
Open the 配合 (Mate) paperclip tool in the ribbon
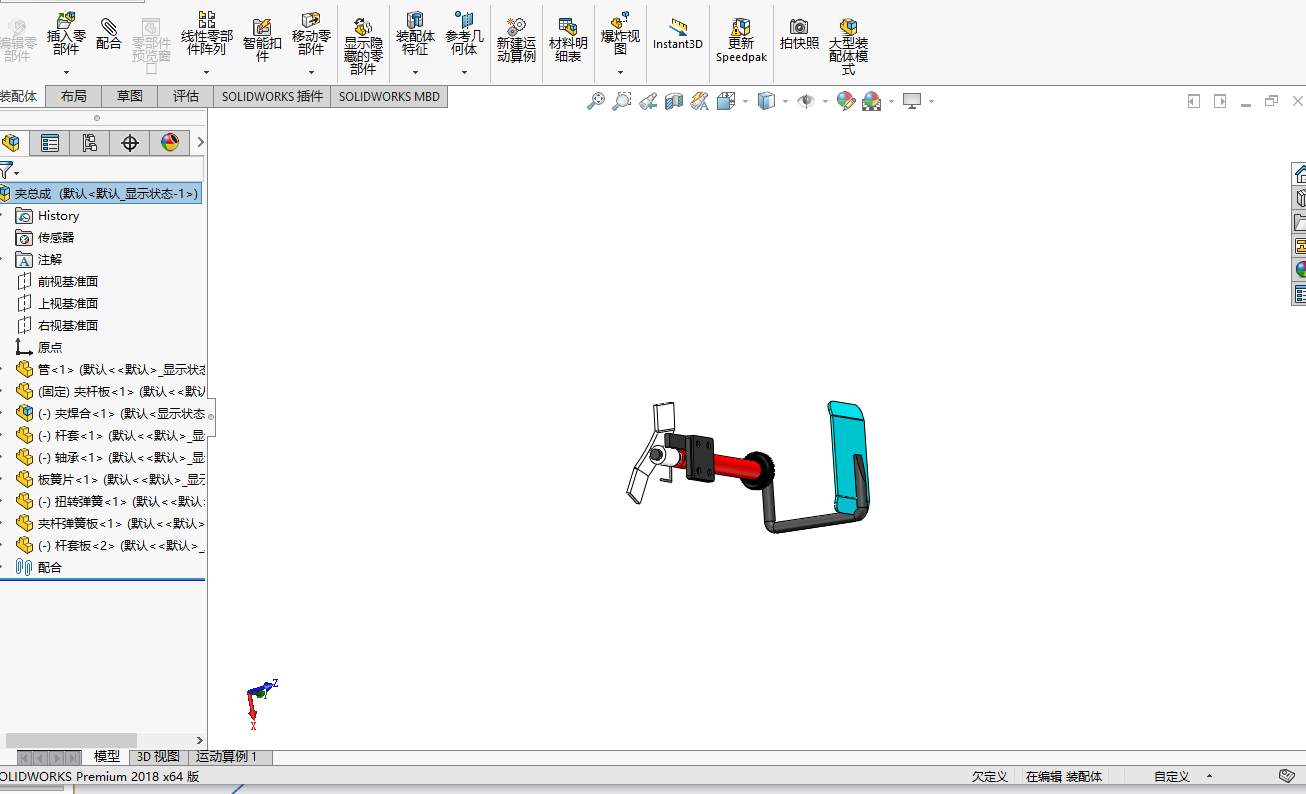point(109,33)
